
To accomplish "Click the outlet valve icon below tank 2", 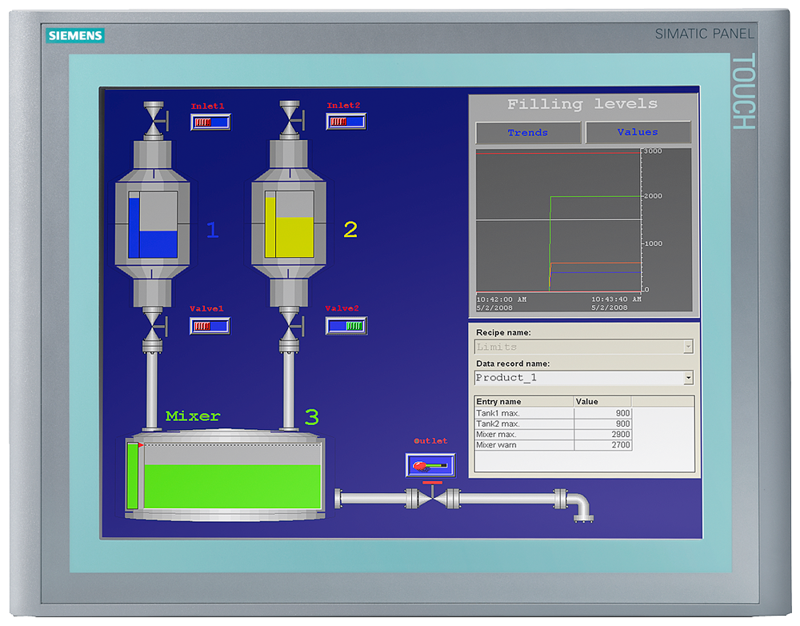I will [290, 327].
